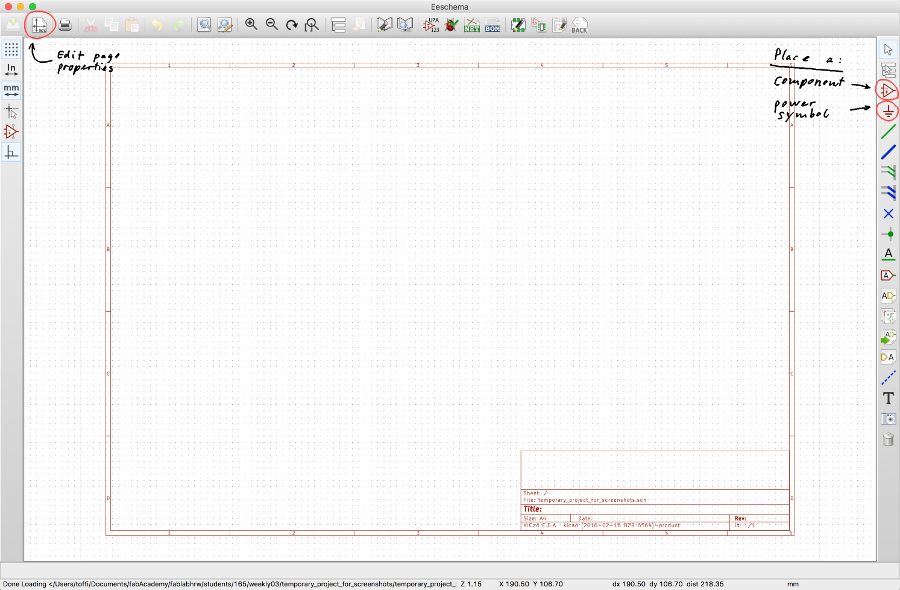Select the arrow cursor tool on right toolbar
This screenshot has width=900, height=590.
pos(888,49)
